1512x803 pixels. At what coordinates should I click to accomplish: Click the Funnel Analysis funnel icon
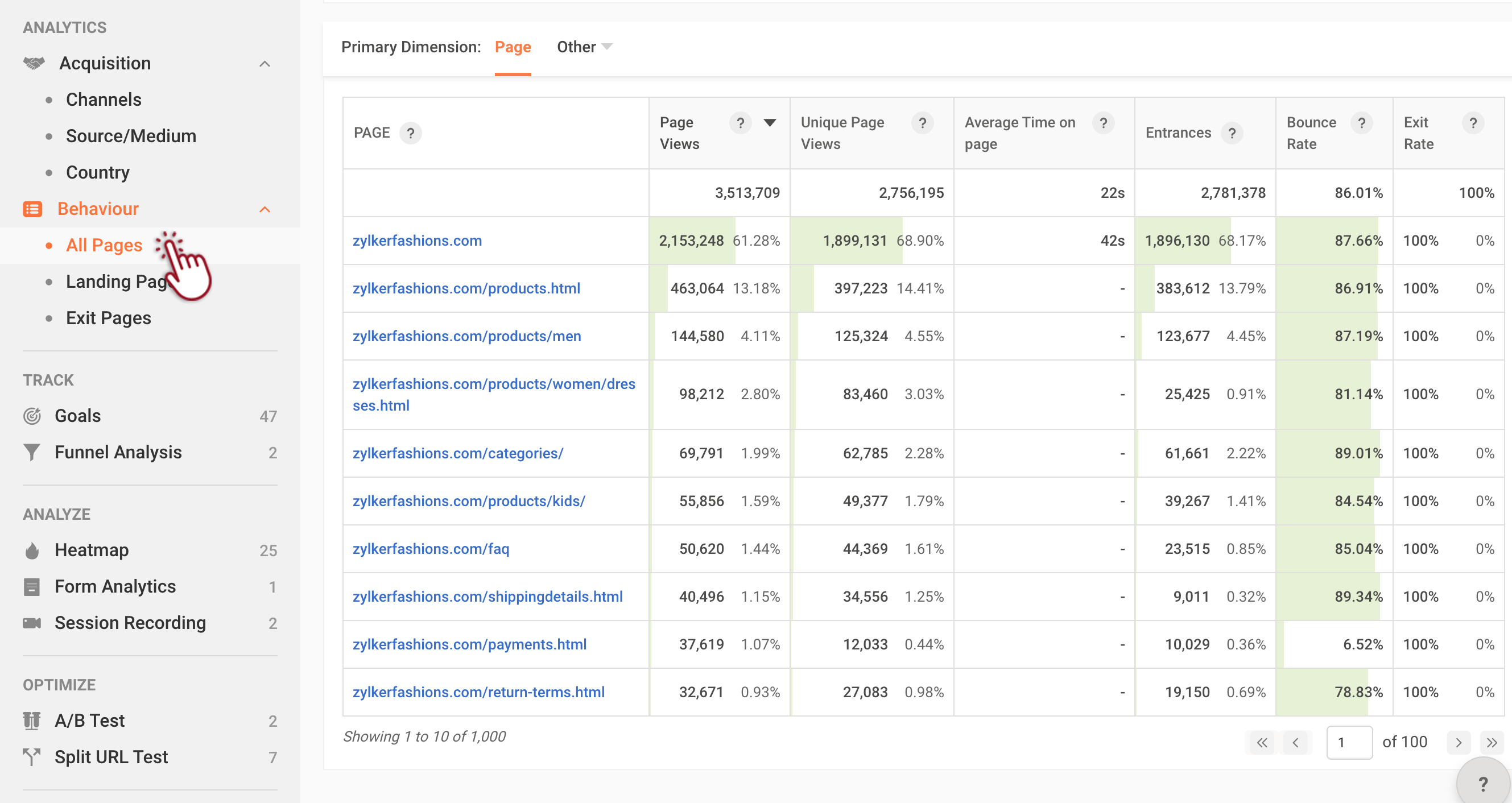pos(32,453)
